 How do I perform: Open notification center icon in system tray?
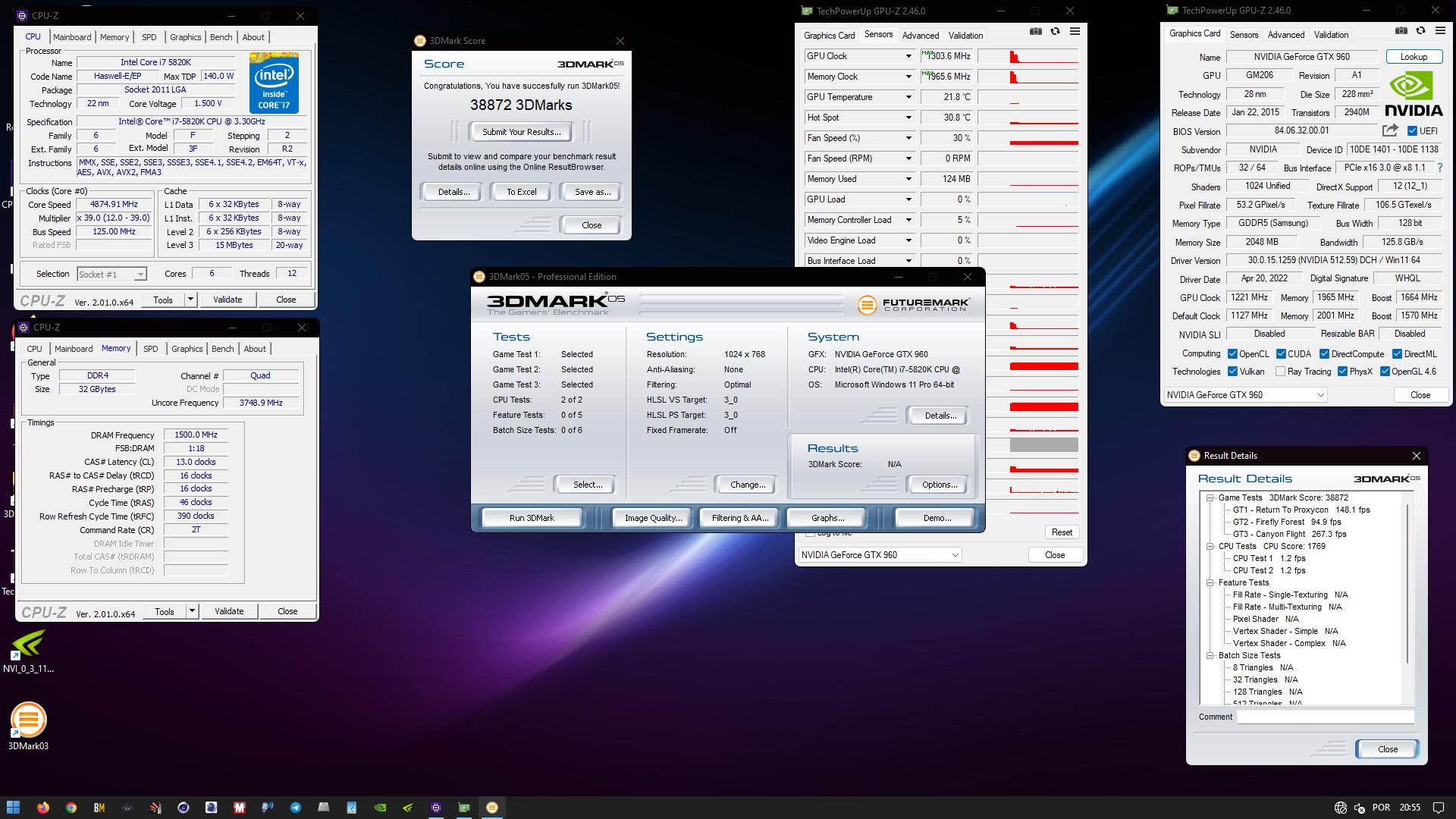pos(1439,807)
